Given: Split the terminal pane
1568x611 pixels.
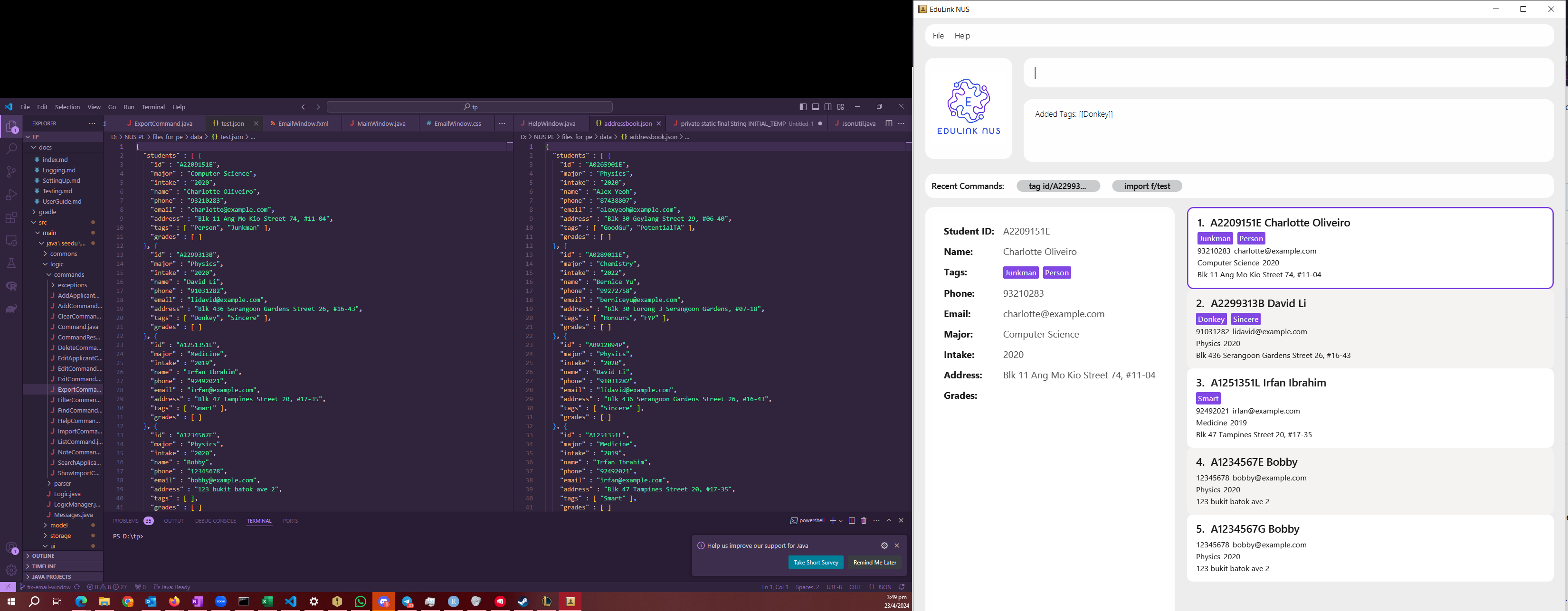Looking at the screenshot, I should 852,521.
